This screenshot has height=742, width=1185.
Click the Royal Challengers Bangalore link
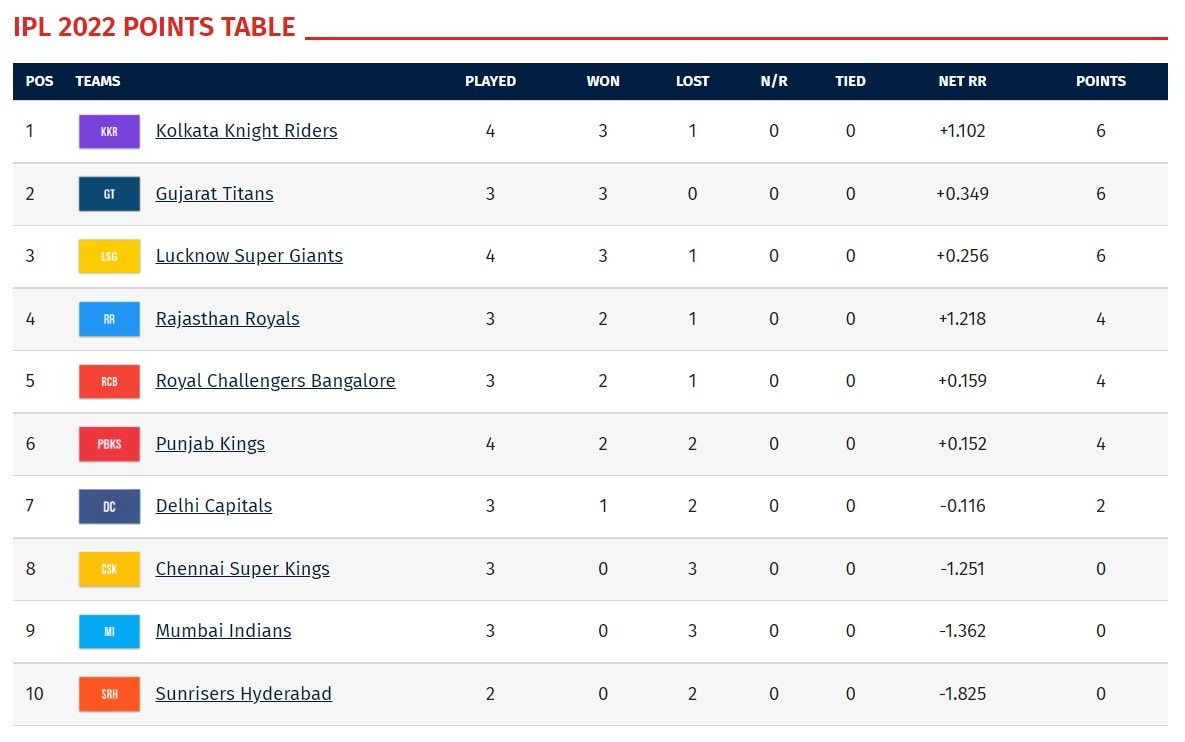point(275,381)
